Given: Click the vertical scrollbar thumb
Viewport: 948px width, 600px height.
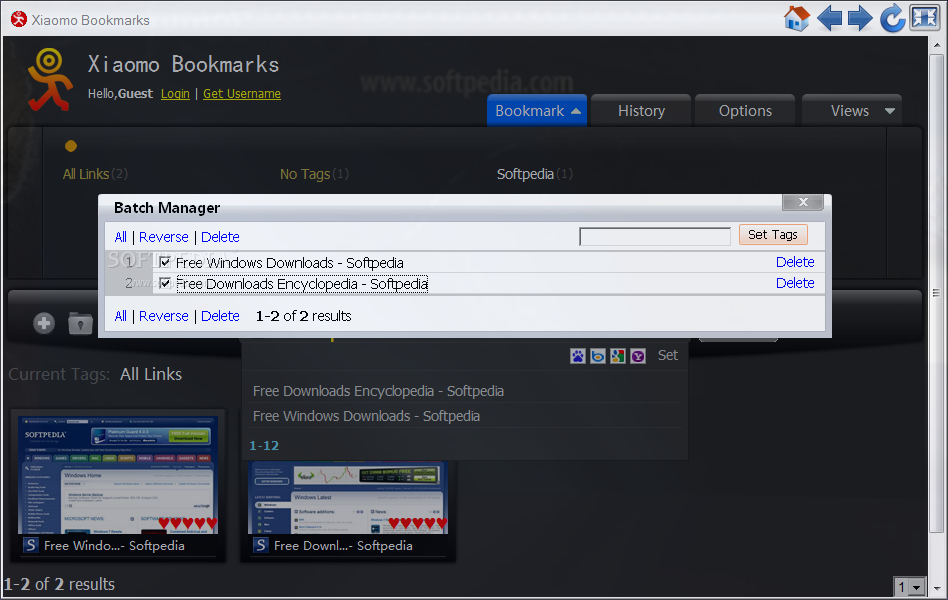Looking at the screenshot, I should (937, 293).
